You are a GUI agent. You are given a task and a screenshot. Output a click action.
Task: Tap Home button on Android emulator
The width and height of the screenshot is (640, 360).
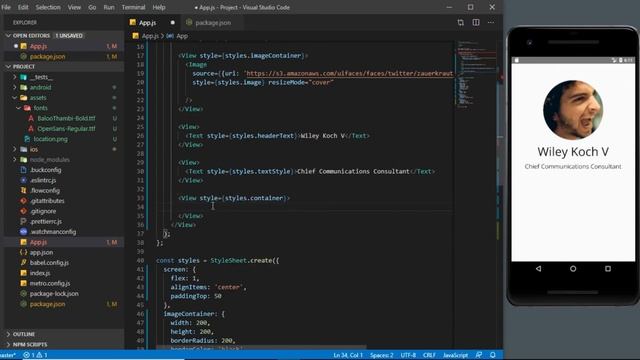point(573,269)
